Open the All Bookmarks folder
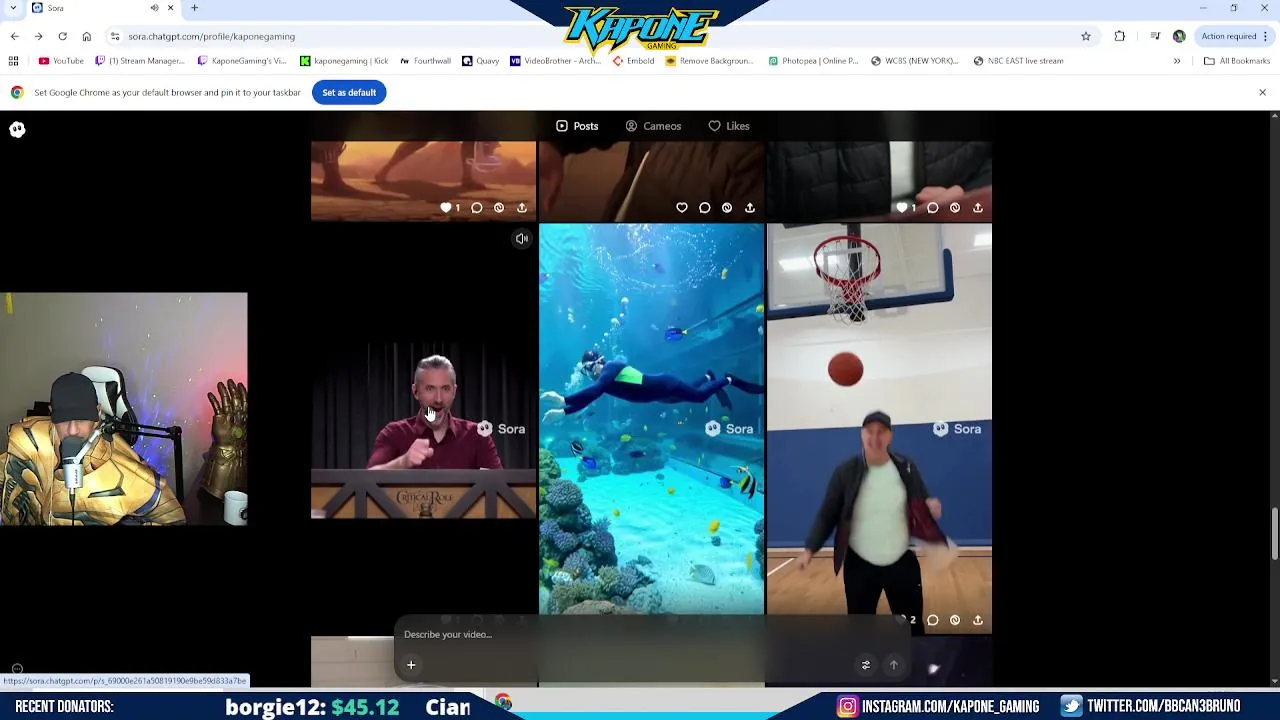The image size is (1280, 720). coord(1237,61)
